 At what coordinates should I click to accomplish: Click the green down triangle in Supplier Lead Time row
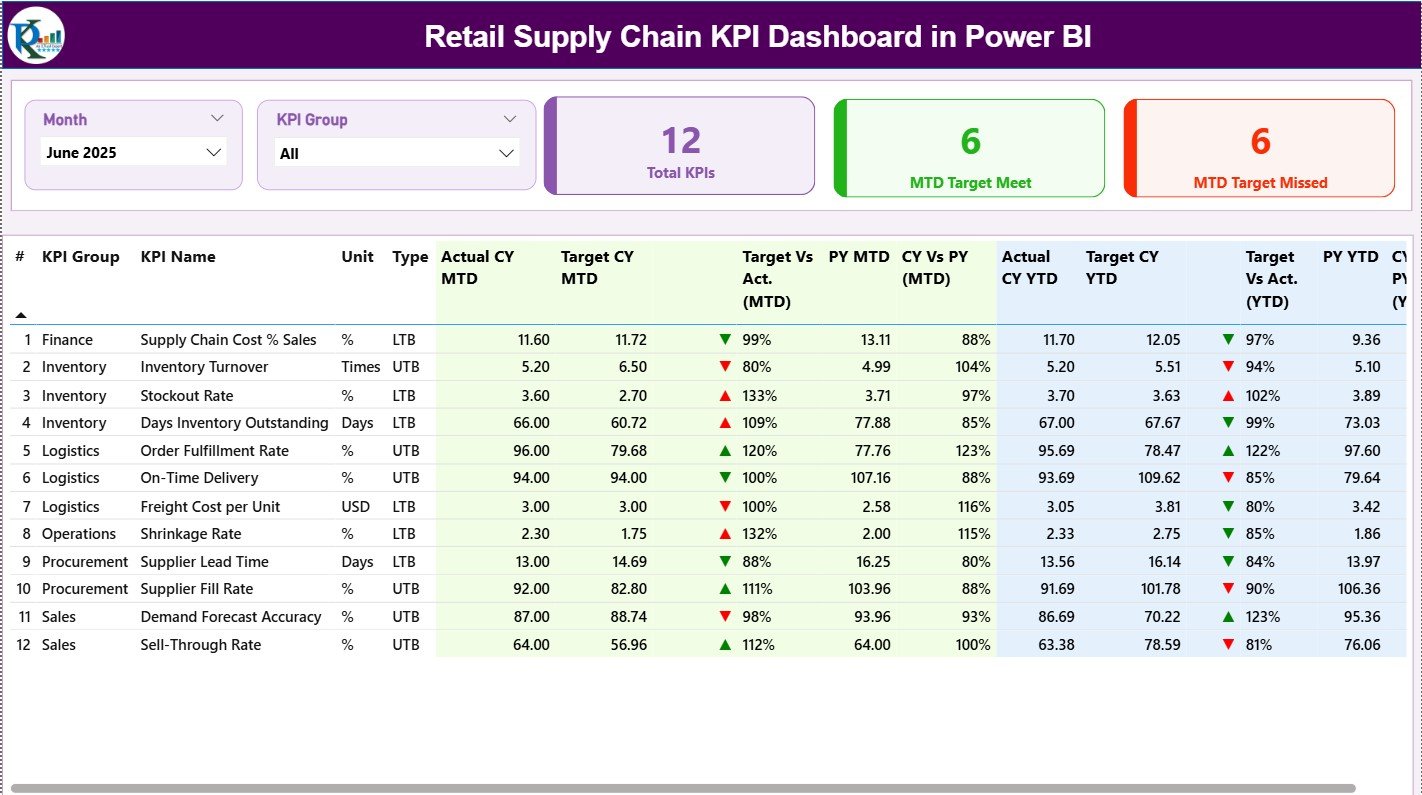[725, 561]
